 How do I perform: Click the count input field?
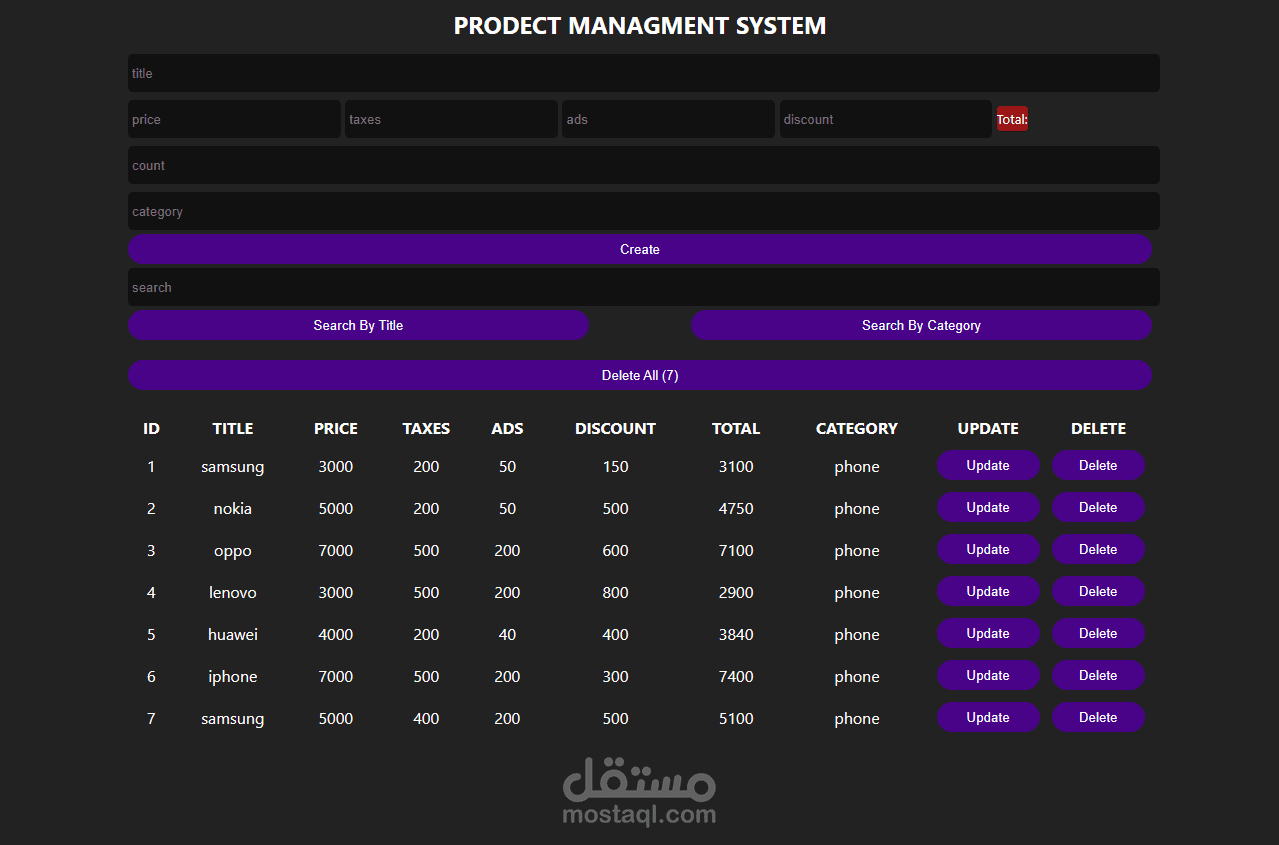pos(643,165)
